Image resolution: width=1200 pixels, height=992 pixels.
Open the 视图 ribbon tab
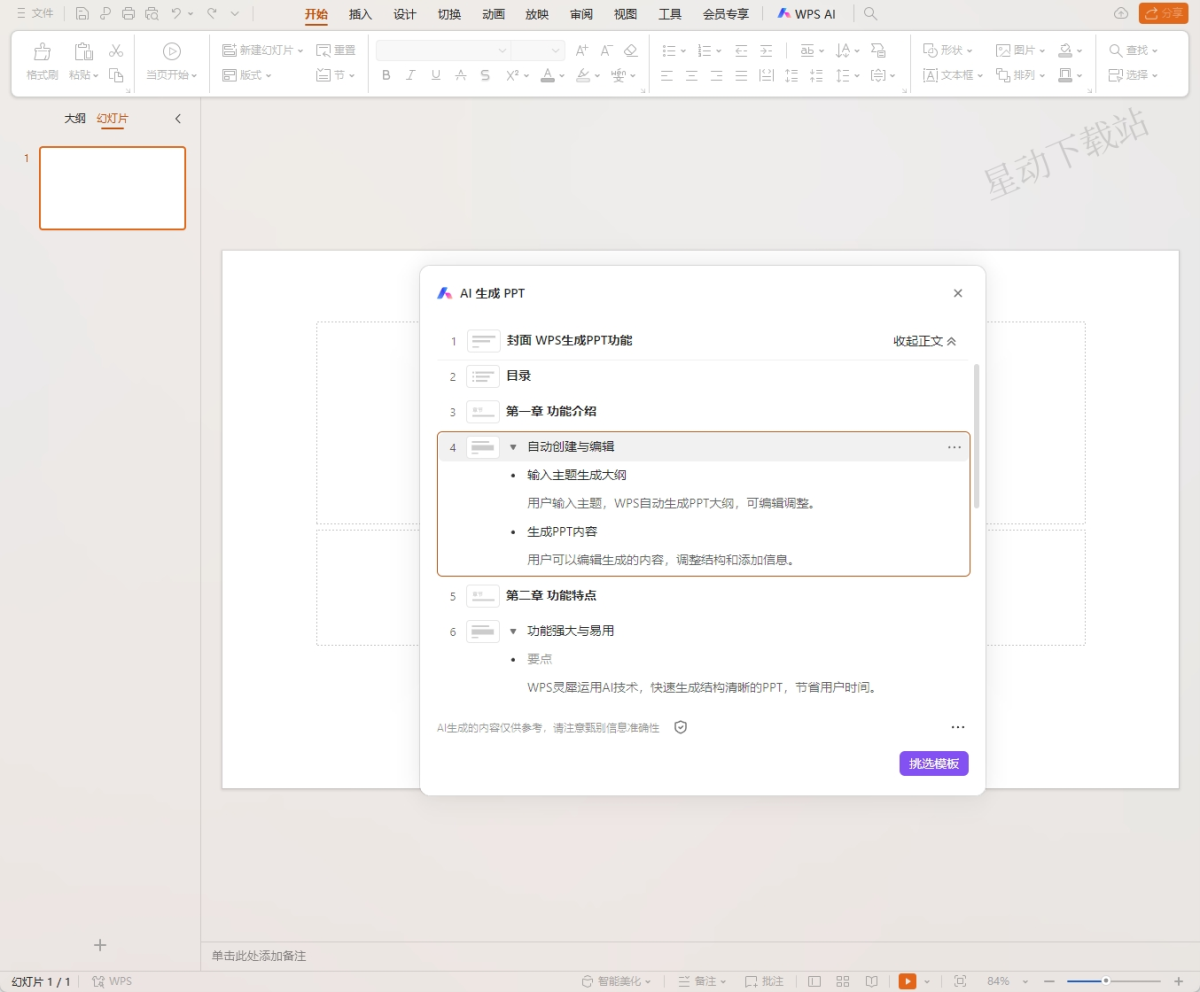point(625,14)
